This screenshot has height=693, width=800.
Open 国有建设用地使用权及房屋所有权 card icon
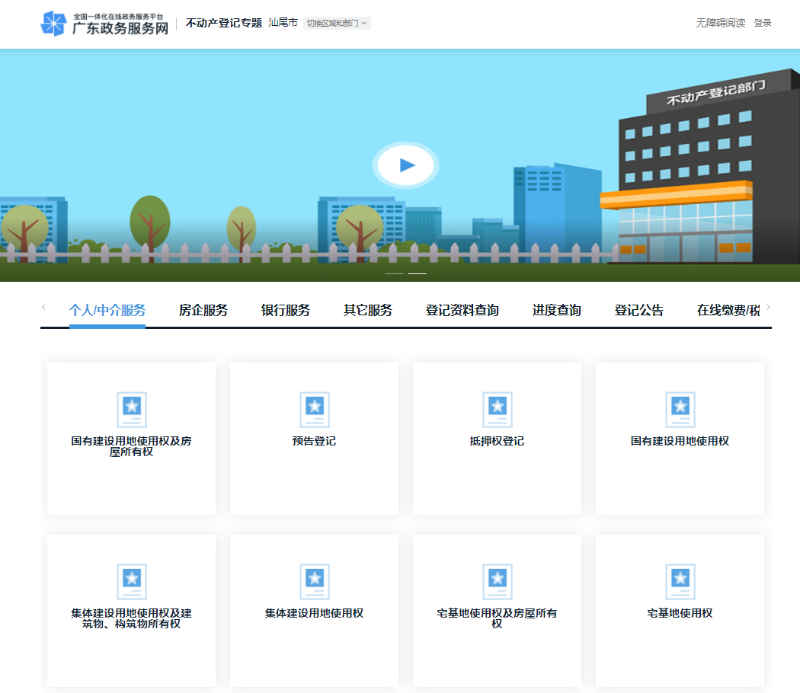131,409
